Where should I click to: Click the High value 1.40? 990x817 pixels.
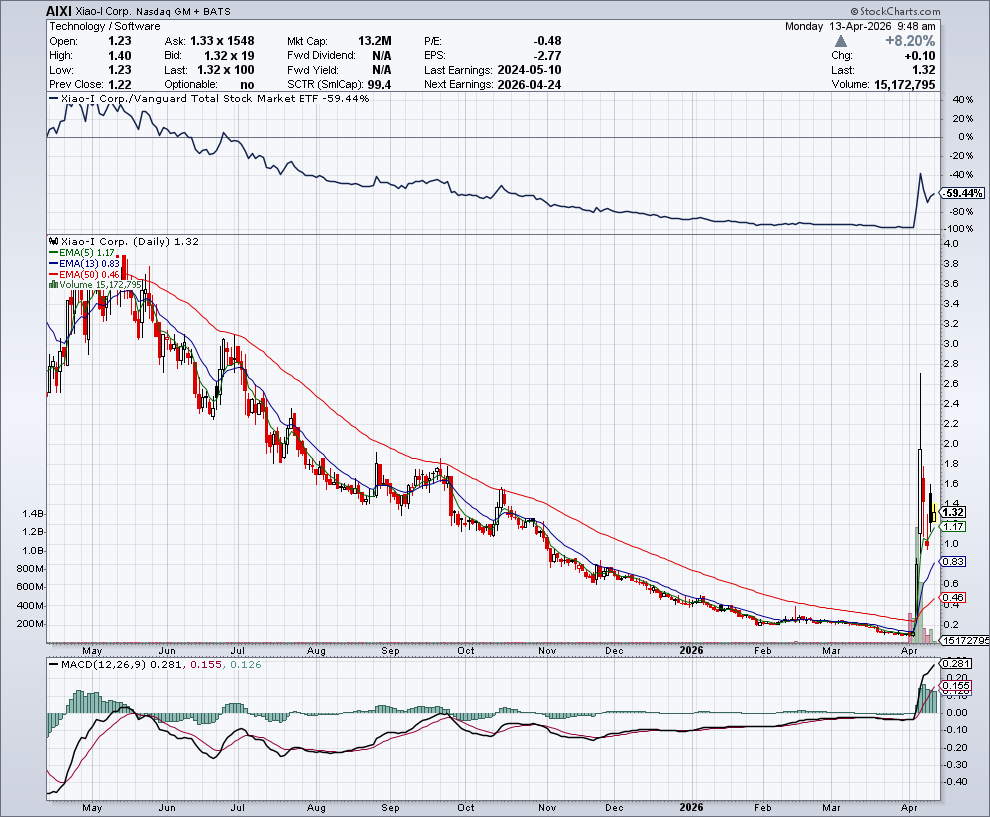[119, 56]
